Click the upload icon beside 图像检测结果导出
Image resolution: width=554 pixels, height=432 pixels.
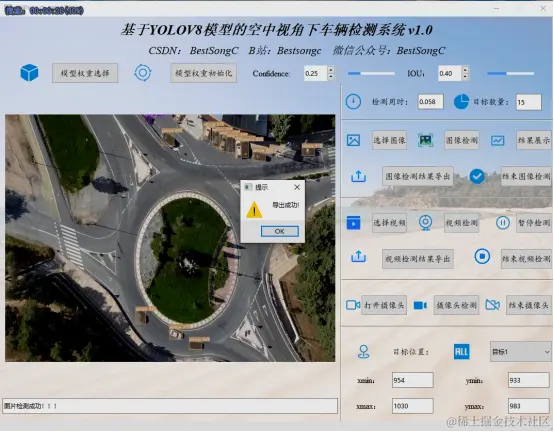pos(358,176)
